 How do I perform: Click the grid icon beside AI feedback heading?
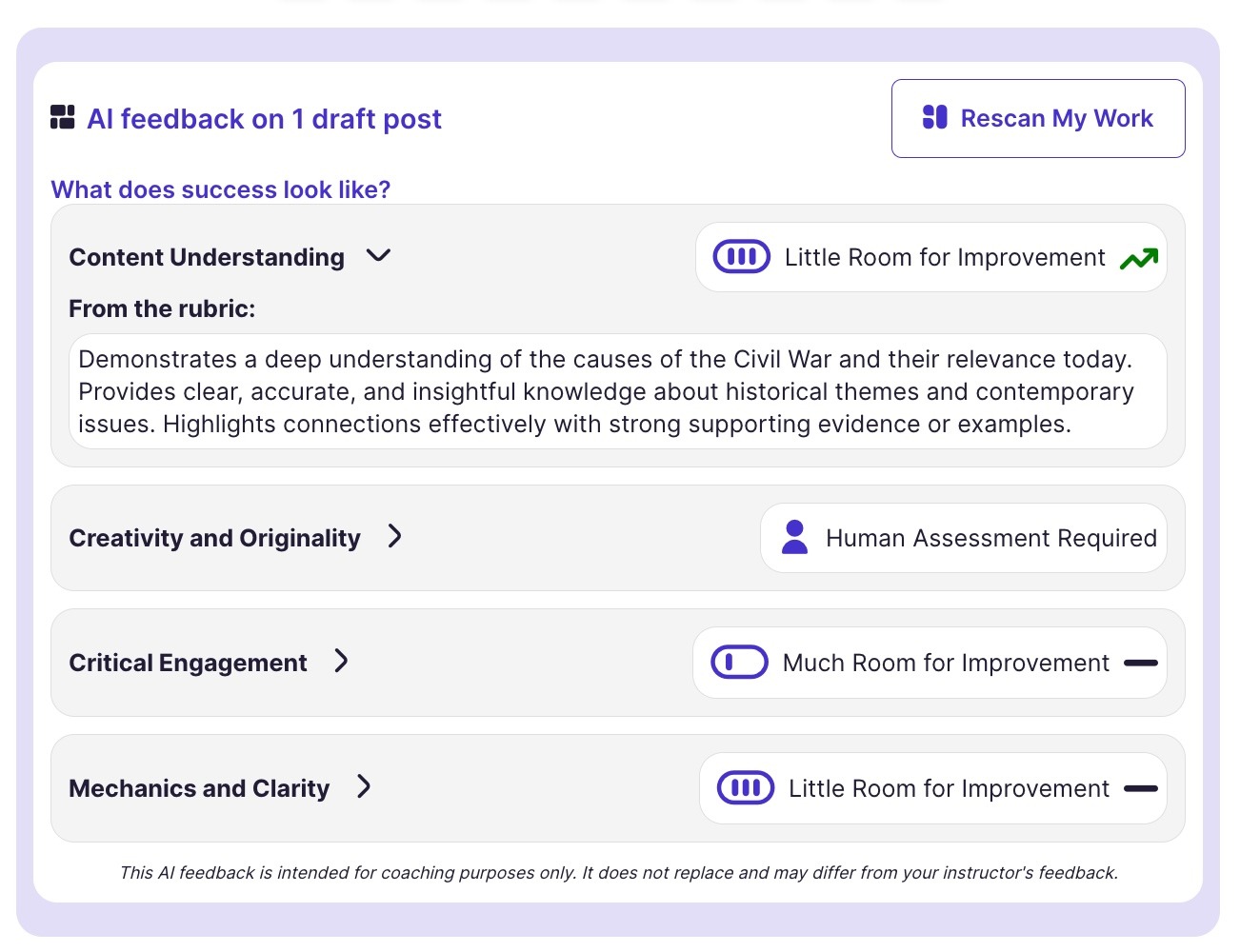pos(63,118)
